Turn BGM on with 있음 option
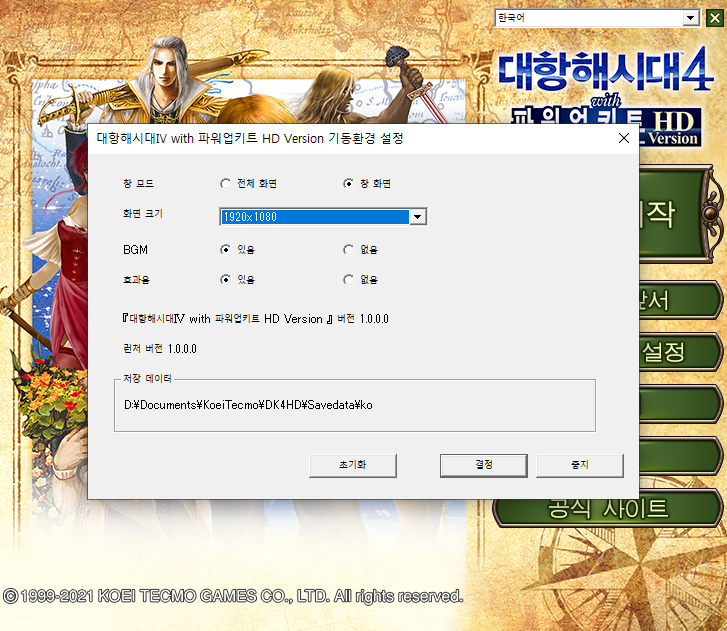This screenshot has height=631, width=727. click(225, 250)
